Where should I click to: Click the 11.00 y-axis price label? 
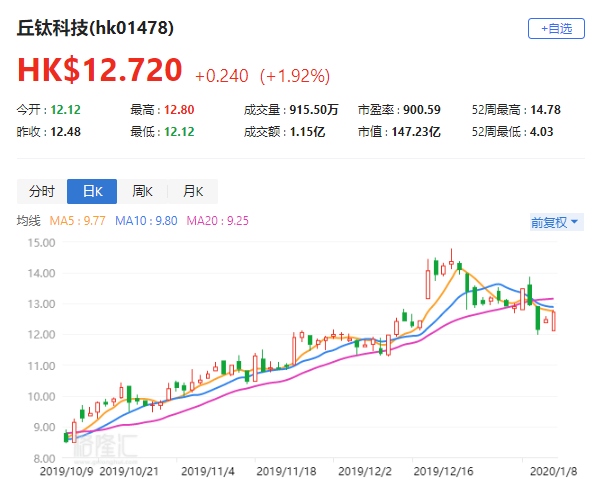tap(42, 366)
